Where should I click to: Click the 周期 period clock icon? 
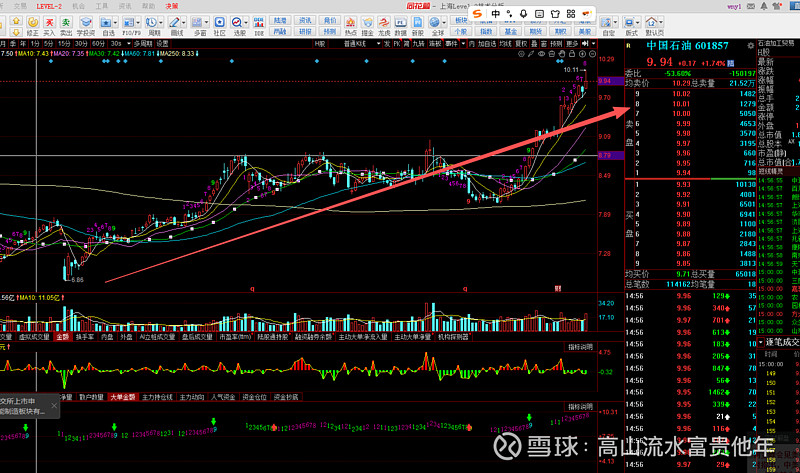(x=151, y=22)
